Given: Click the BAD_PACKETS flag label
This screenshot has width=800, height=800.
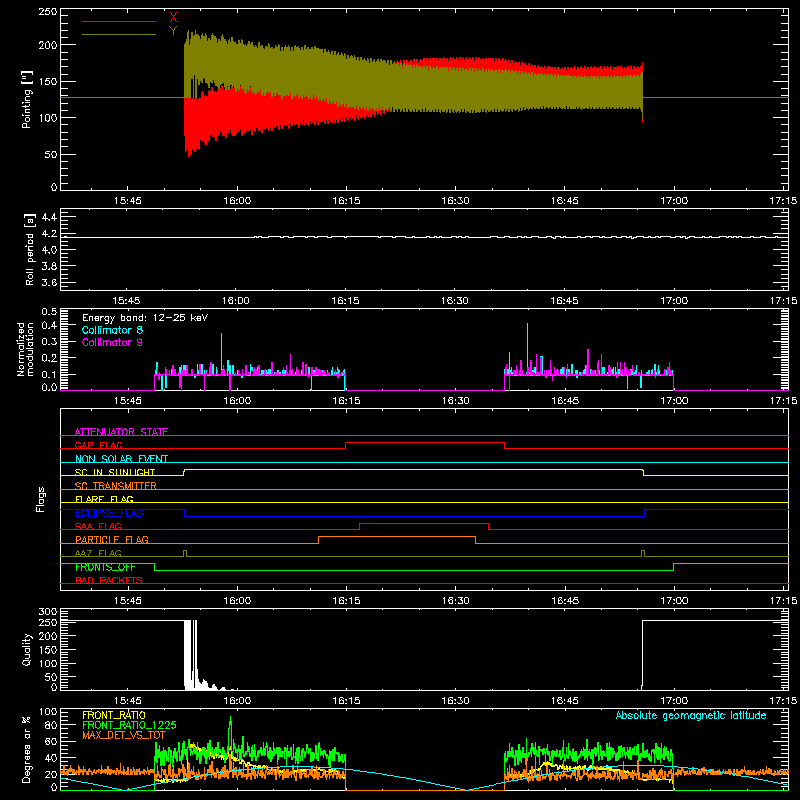Looking at the screenshot, I should (109, 580).
